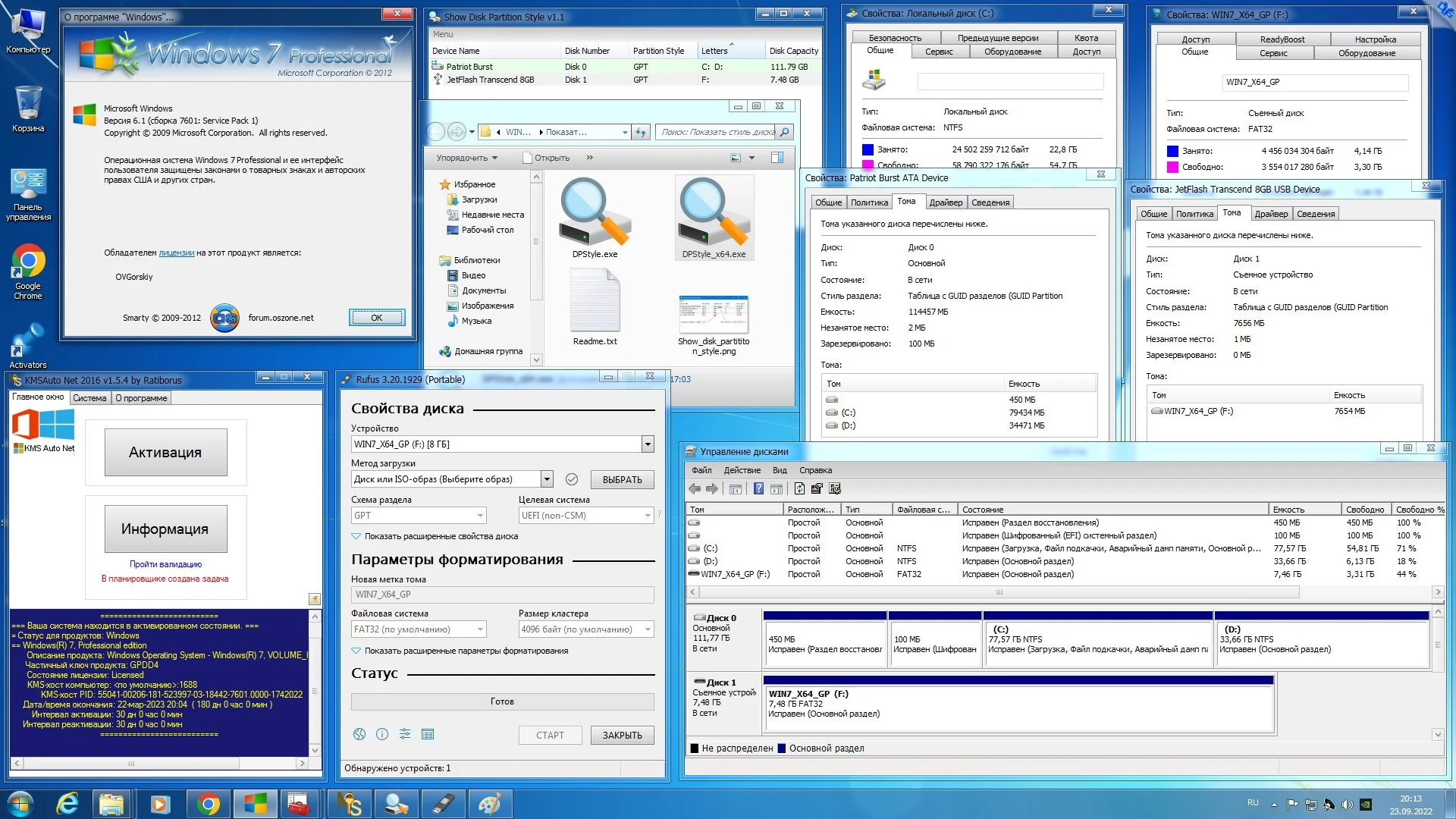
Task: Expand Показать расширенные параметры форматирования
Action: [x=466, y=651]
